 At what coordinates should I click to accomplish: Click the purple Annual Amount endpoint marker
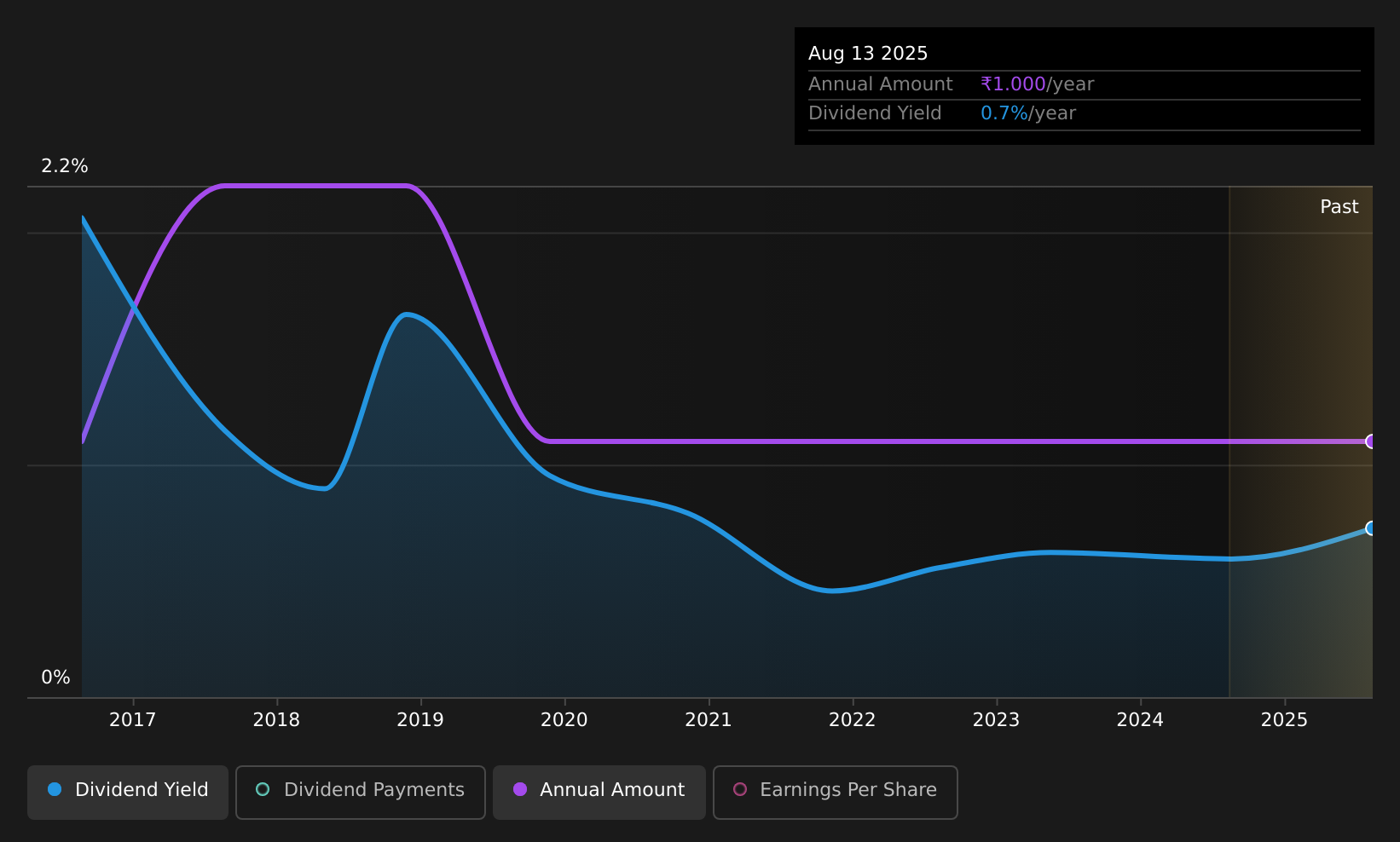pyautogui.click(x=1371, y=441)
